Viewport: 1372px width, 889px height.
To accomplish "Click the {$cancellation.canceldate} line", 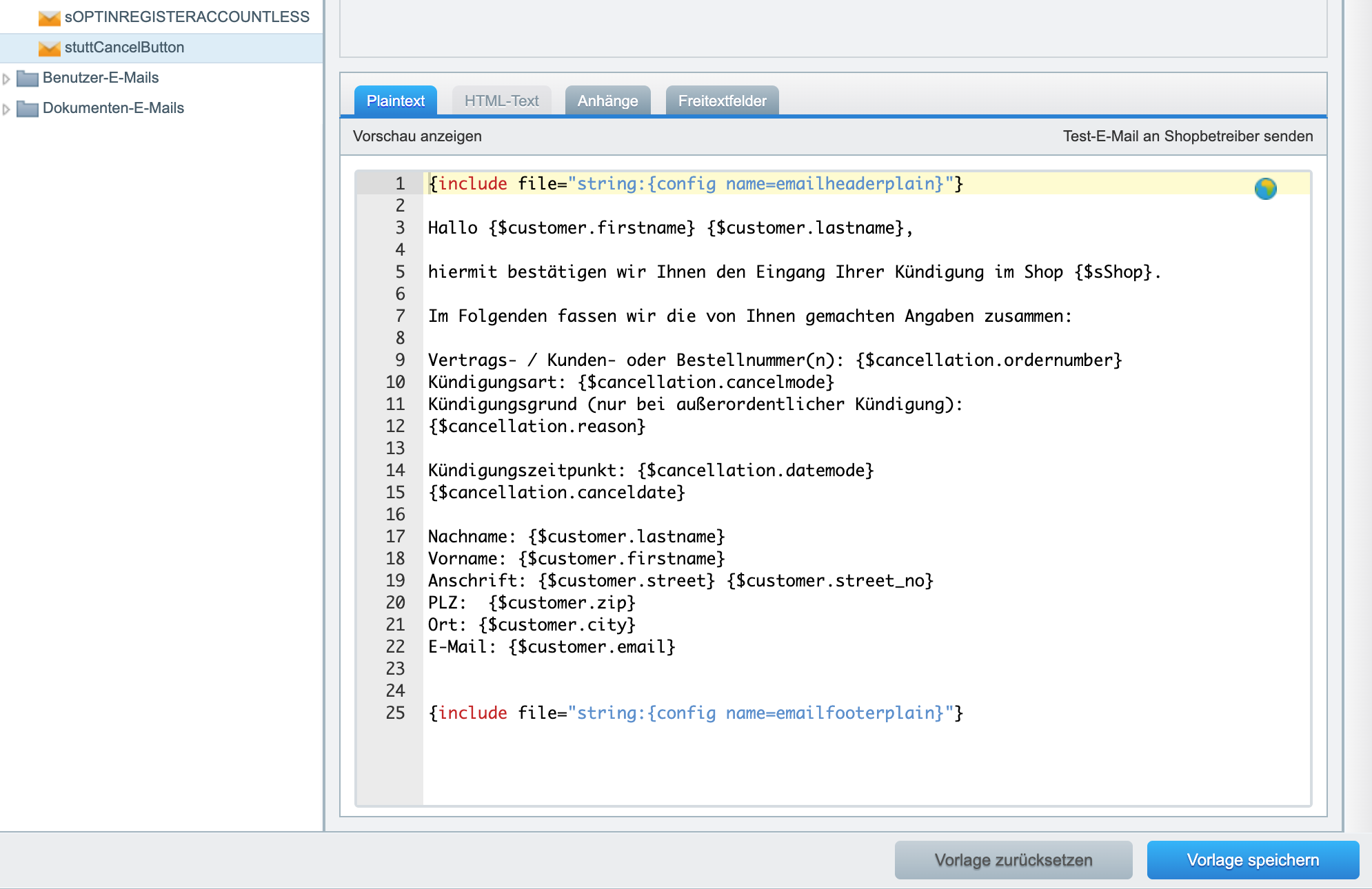I will (x=556, y=492).
